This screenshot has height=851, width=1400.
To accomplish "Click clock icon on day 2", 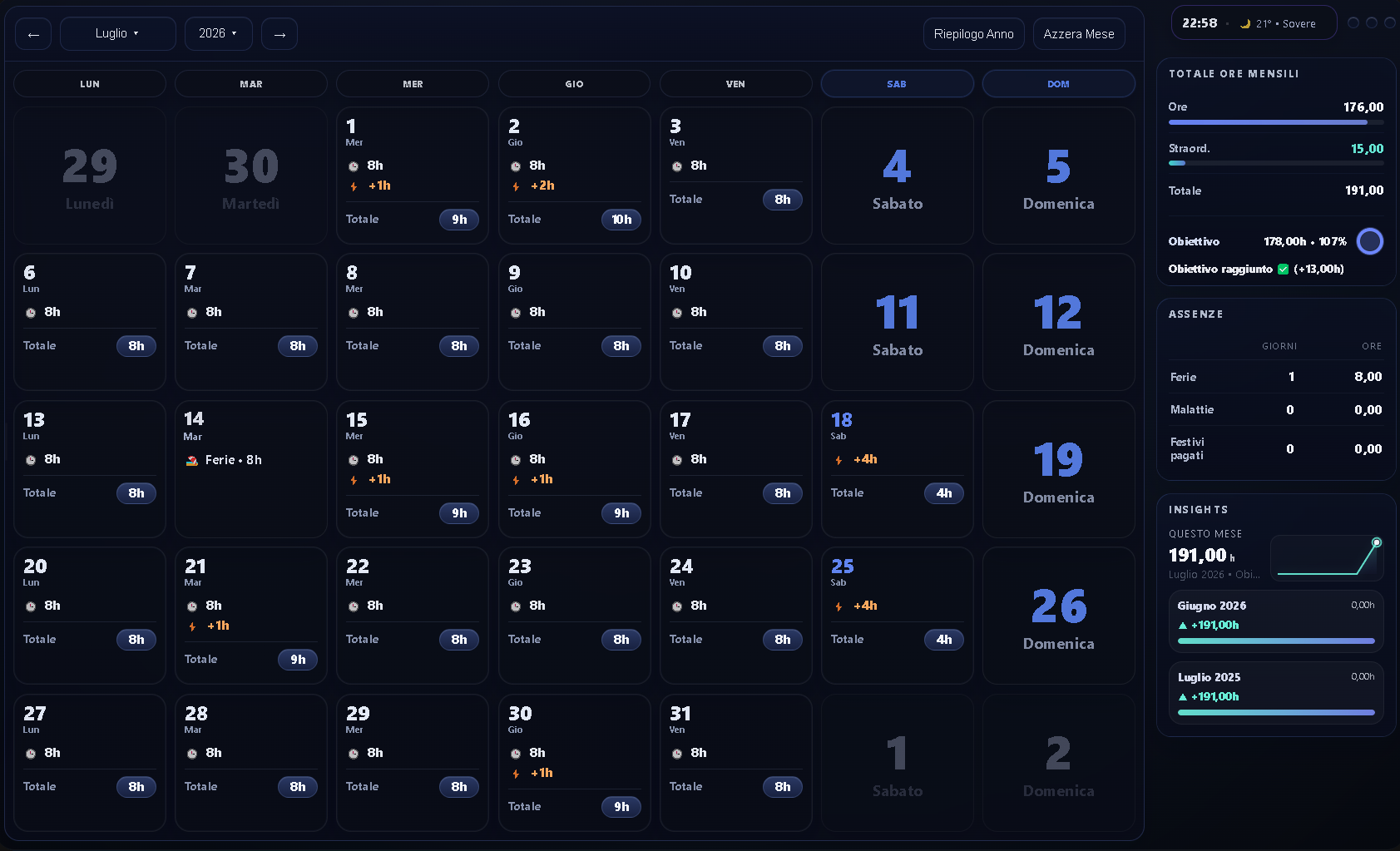I will pos(516,166).
